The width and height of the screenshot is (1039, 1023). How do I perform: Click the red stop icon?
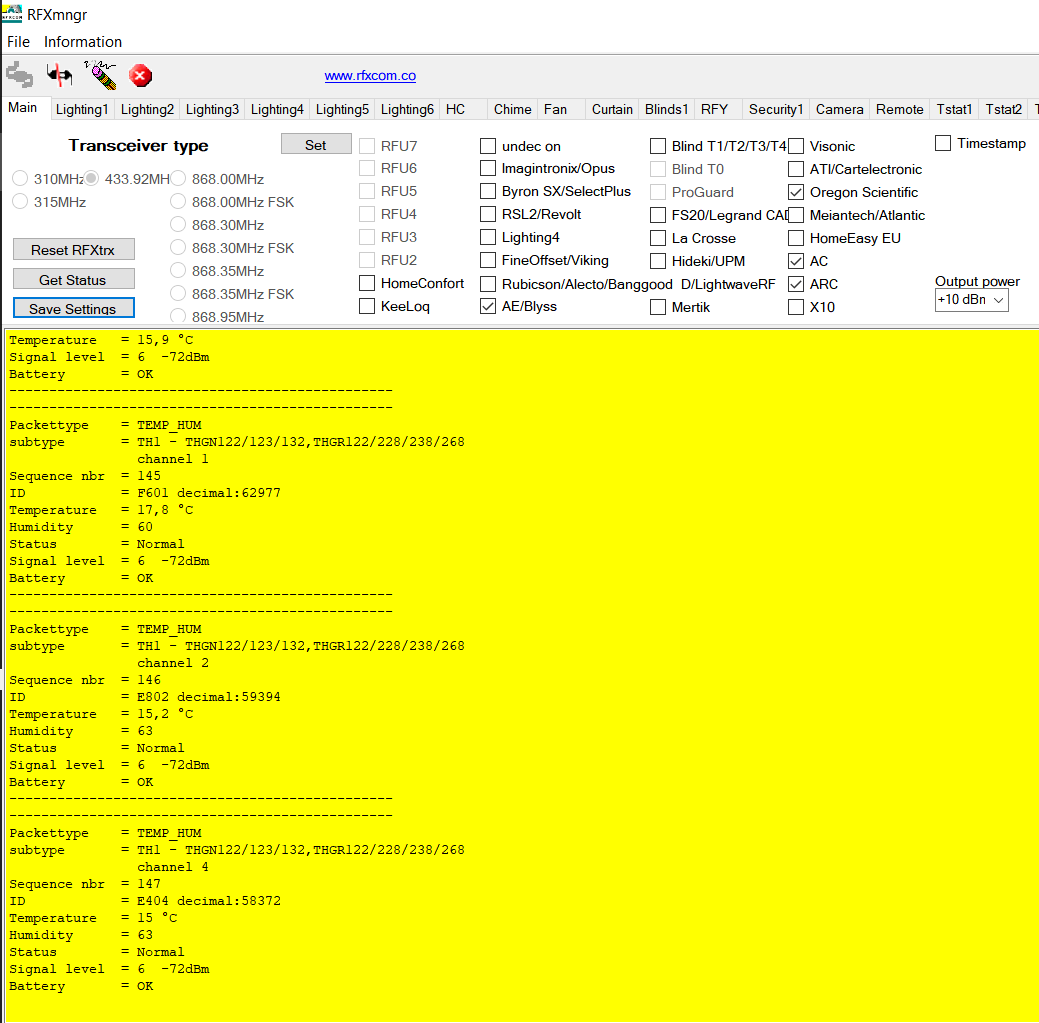point(141,76)
